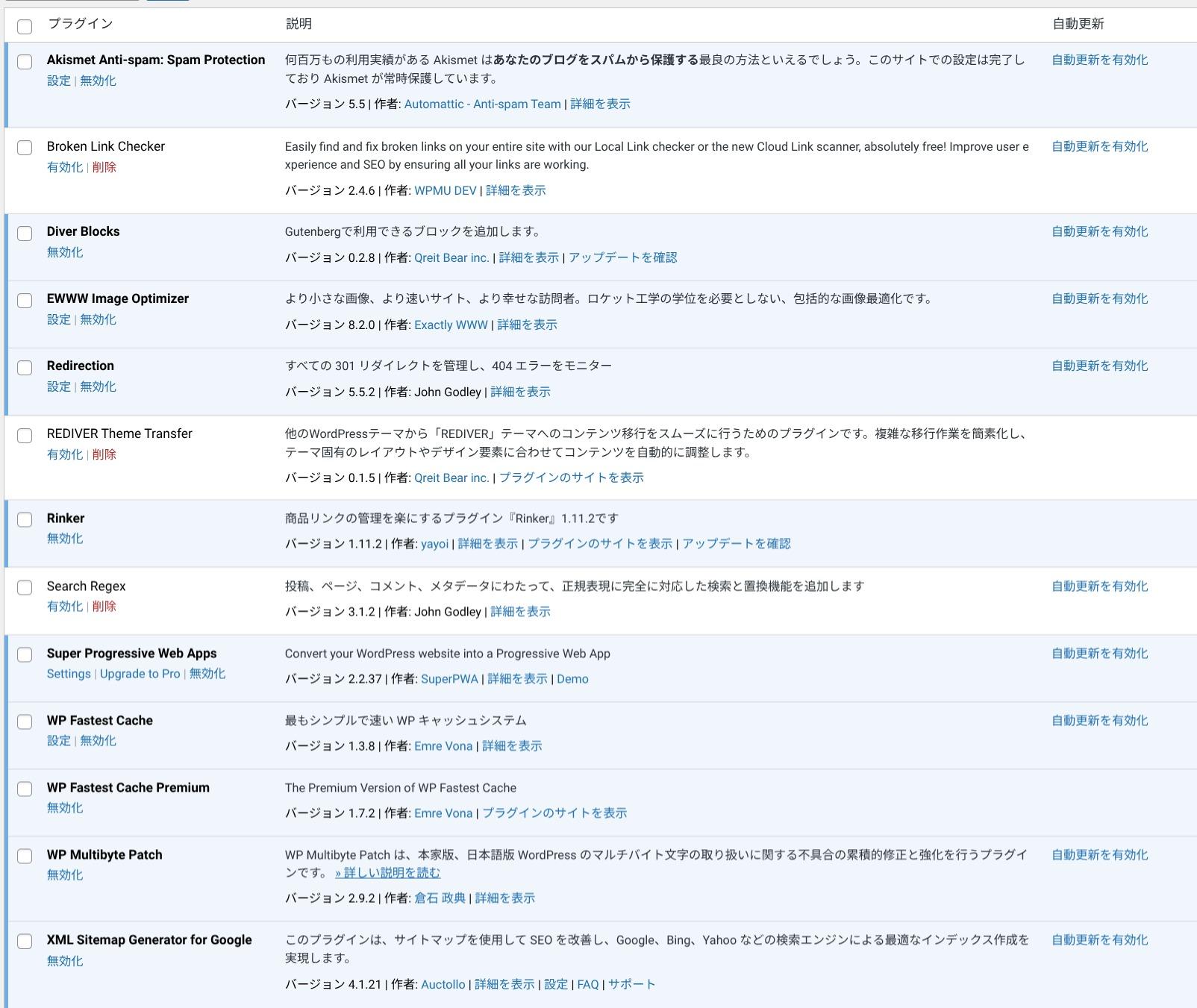Tick the WP Fastest Cache checkbox
Screen dimensions: 1197x1008
point(25,722)
